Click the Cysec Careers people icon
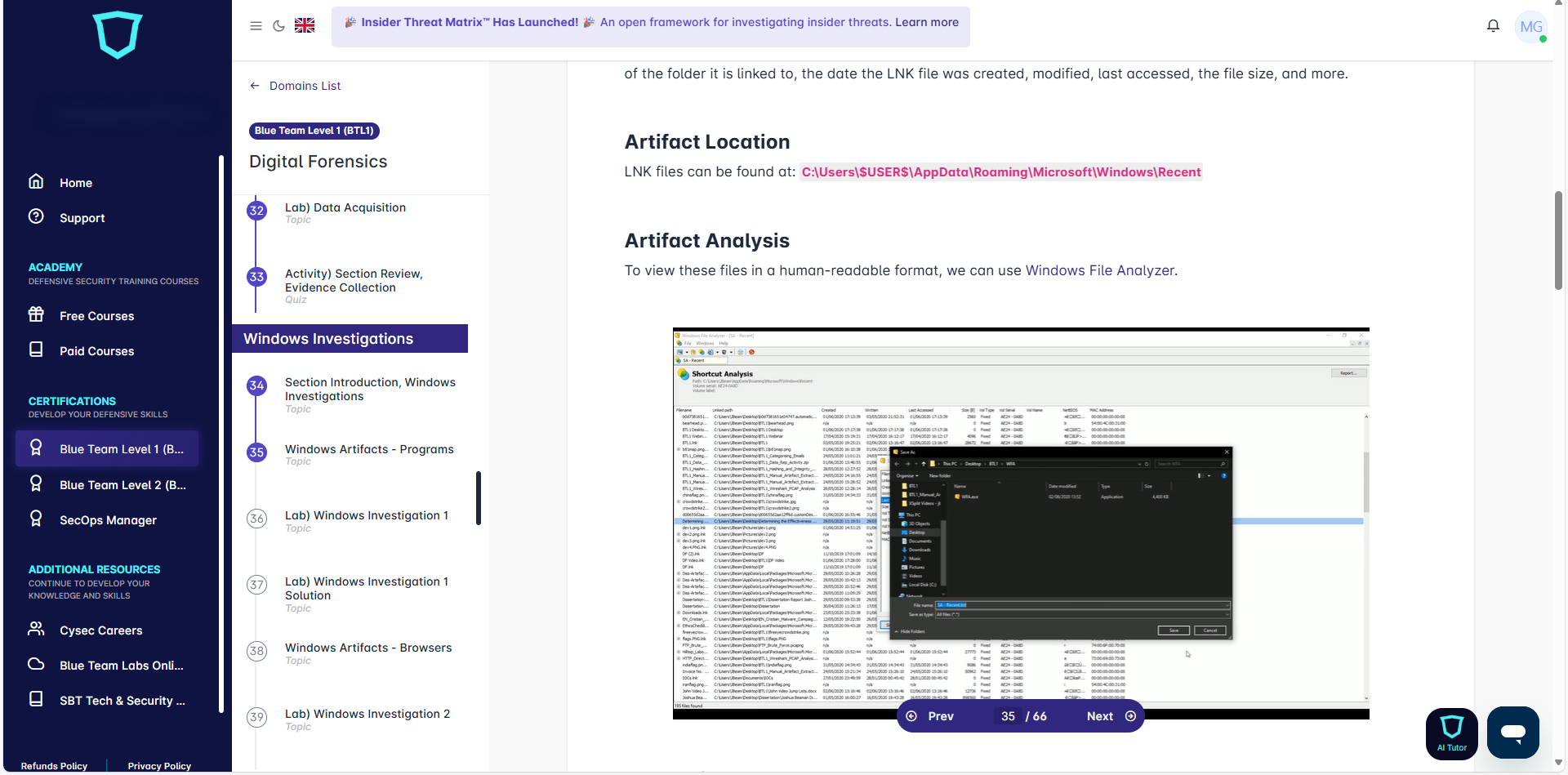Screen dimensions: 1568x775 [x=36, y=629]
